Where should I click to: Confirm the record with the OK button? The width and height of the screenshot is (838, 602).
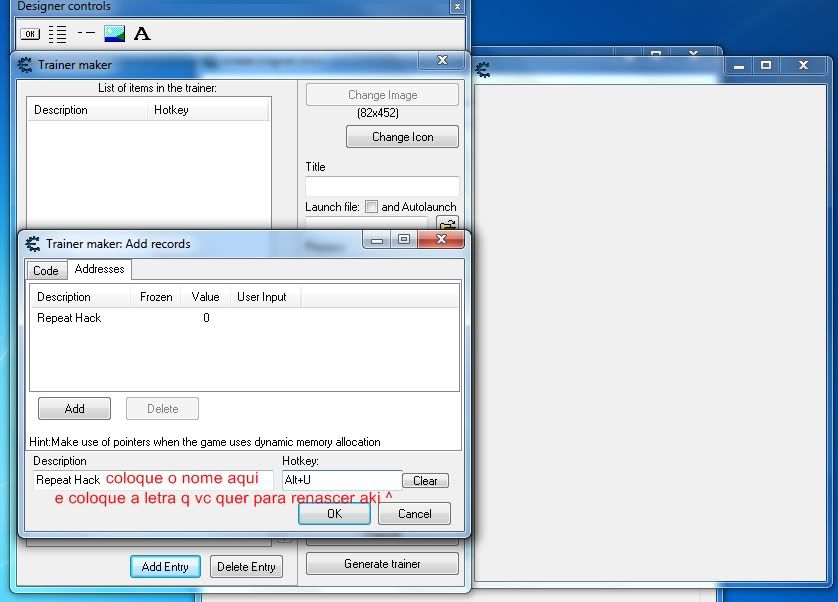[334, 514]
